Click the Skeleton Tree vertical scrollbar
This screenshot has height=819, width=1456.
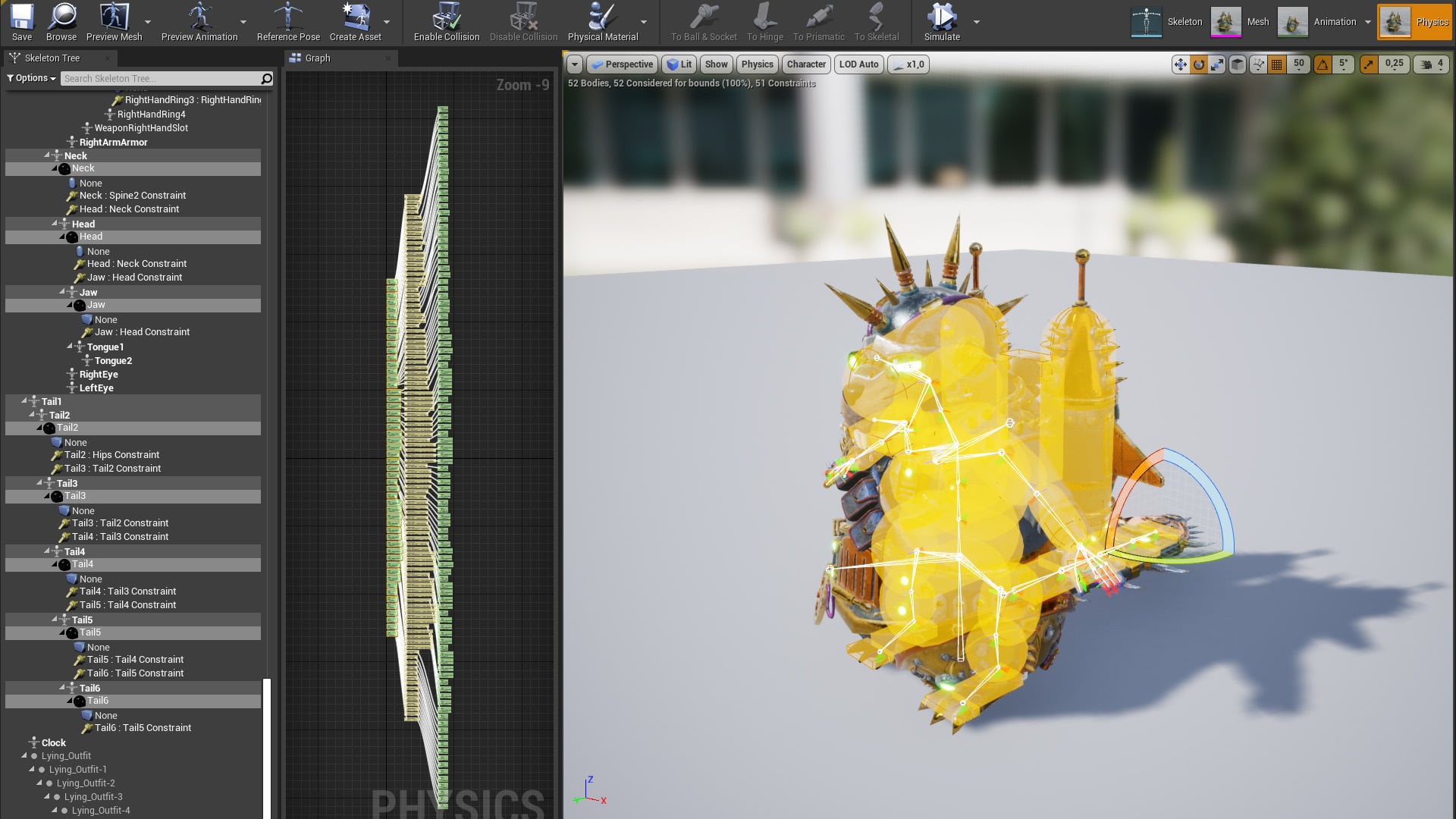pyautogui.click(x=267, y=747)
